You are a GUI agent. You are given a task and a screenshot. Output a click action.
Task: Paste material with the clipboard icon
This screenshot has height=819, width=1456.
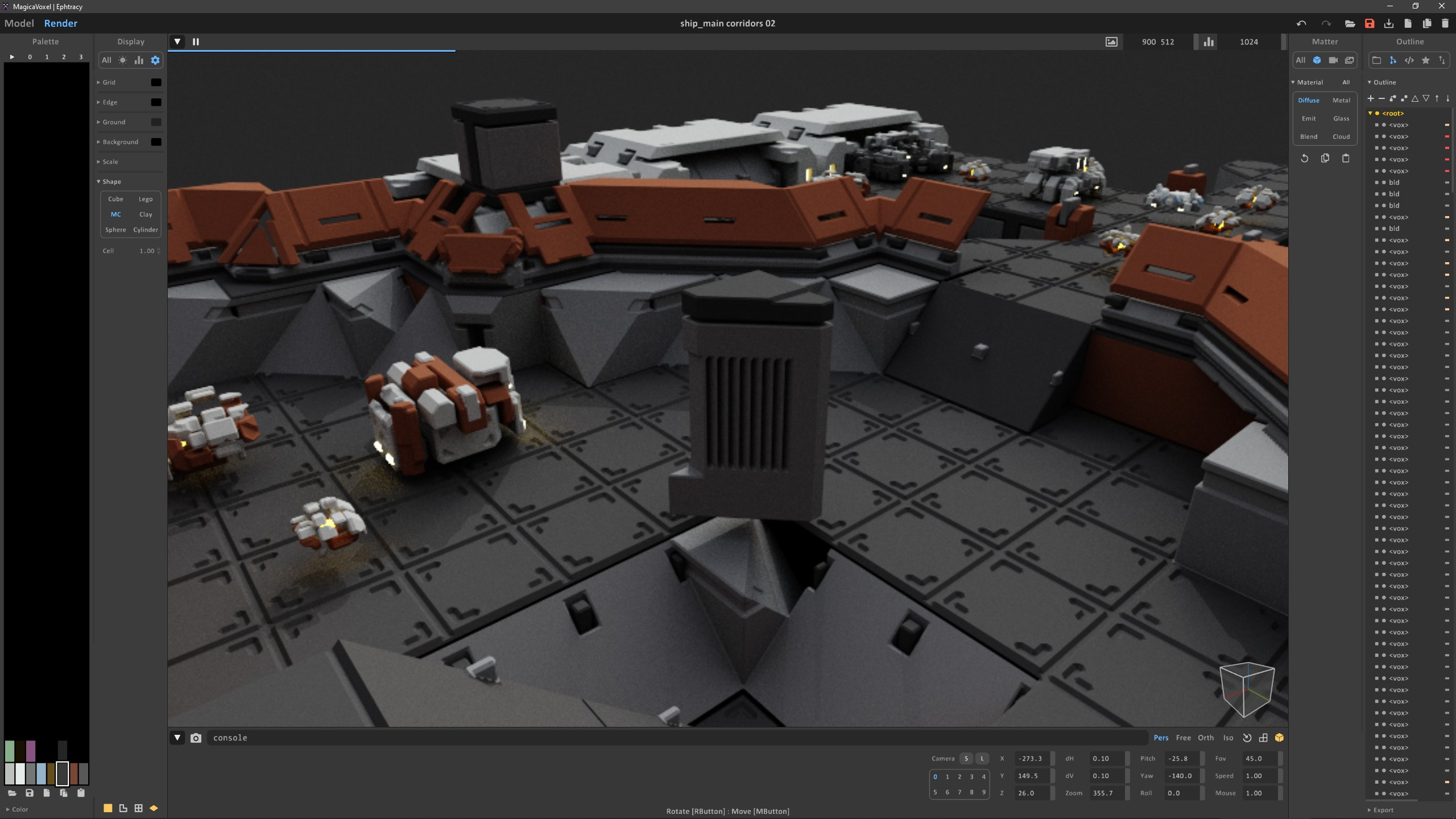pyautogui.click(x=1346, y=158)
